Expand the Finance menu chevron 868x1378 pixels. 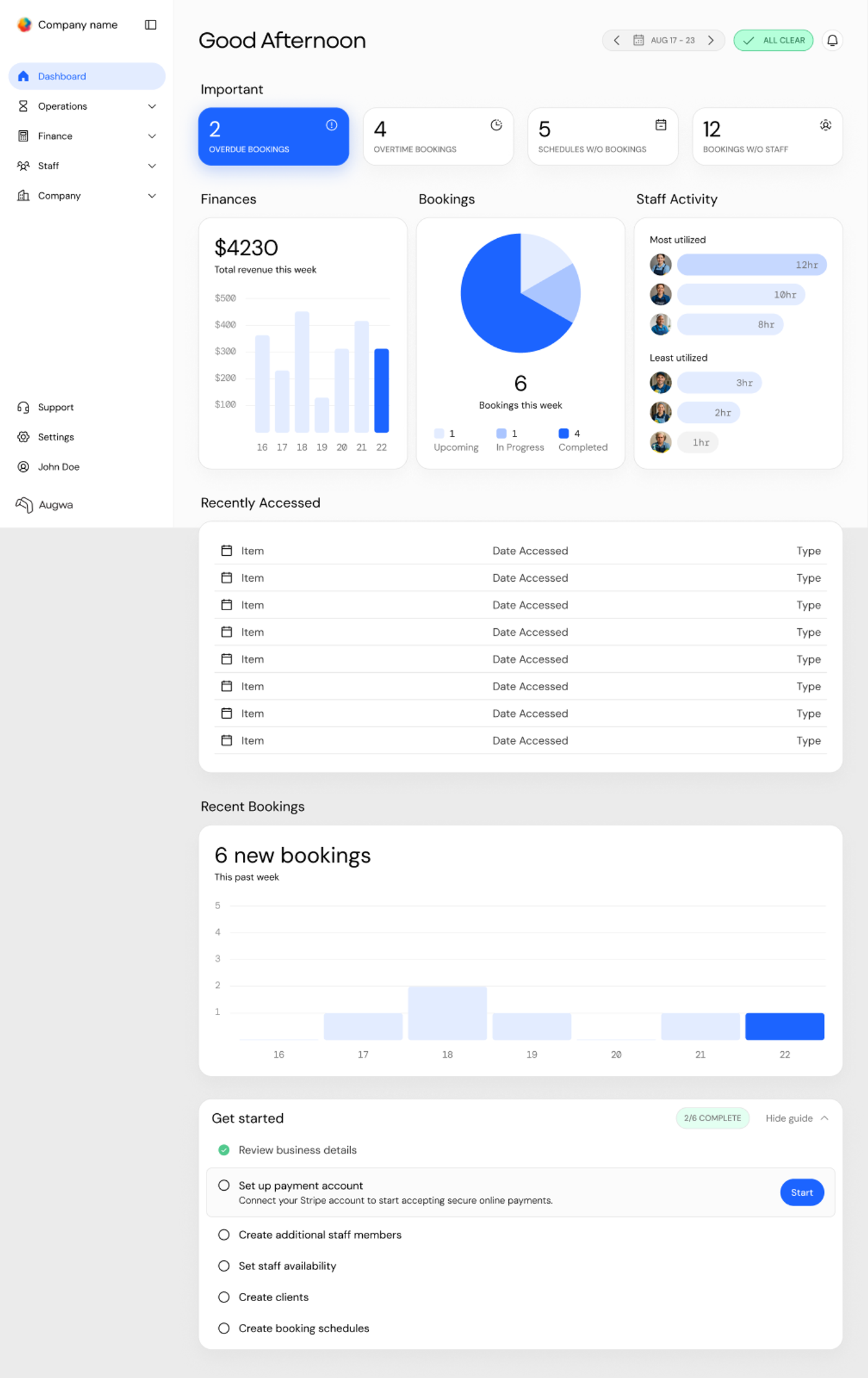pyautogui.click(x=152, y=136)
